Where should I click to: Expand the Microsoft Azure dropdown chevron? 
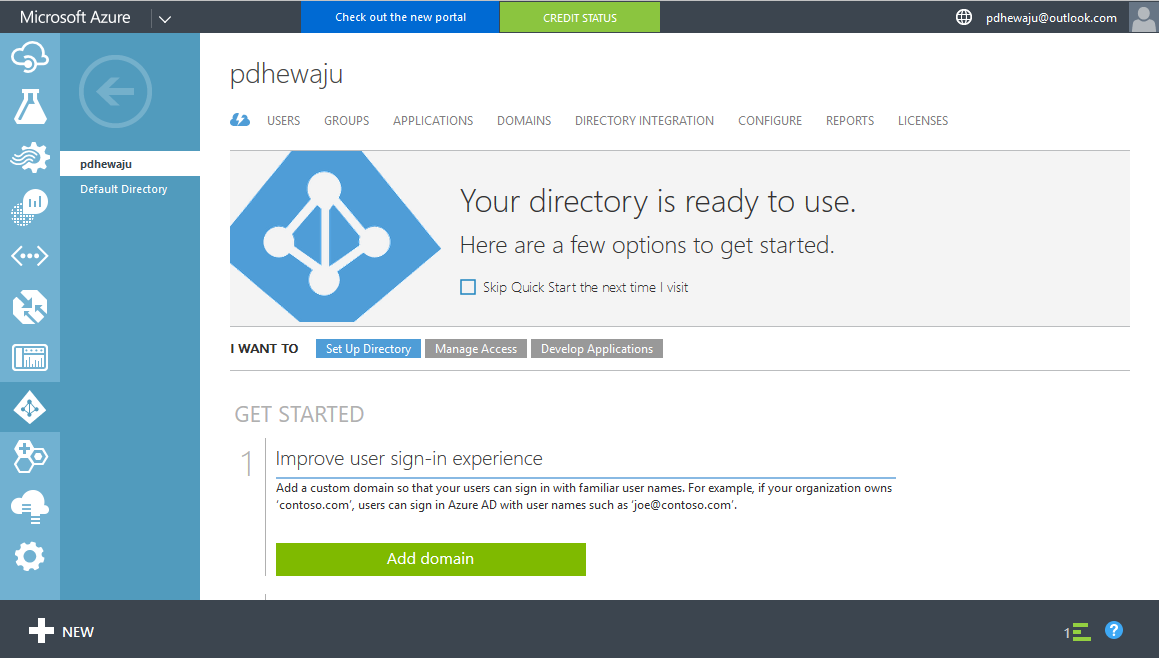coord(165,18)
